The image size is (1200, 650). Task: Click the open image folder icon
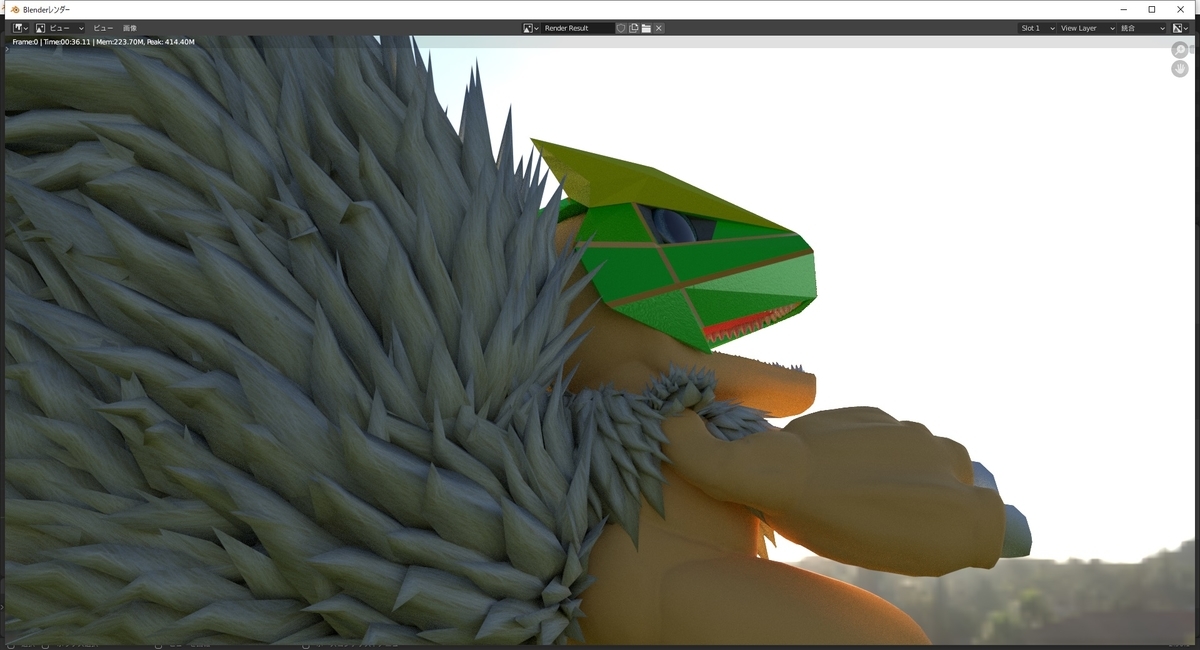point(646,28)
